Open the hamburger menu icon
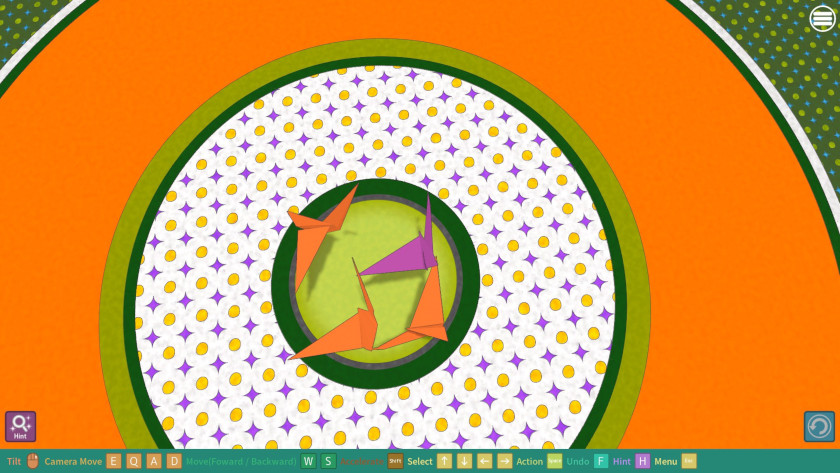Image resolution: width=840 pixels, height=473 pixels. (x=822, y=19)
